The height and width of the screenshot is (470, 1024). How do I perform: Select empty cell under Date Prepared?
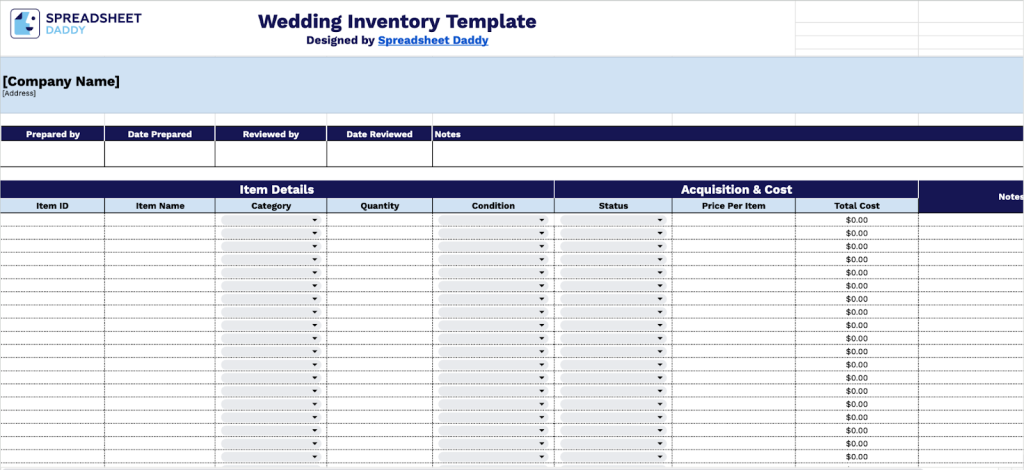[x=159, y=154]
